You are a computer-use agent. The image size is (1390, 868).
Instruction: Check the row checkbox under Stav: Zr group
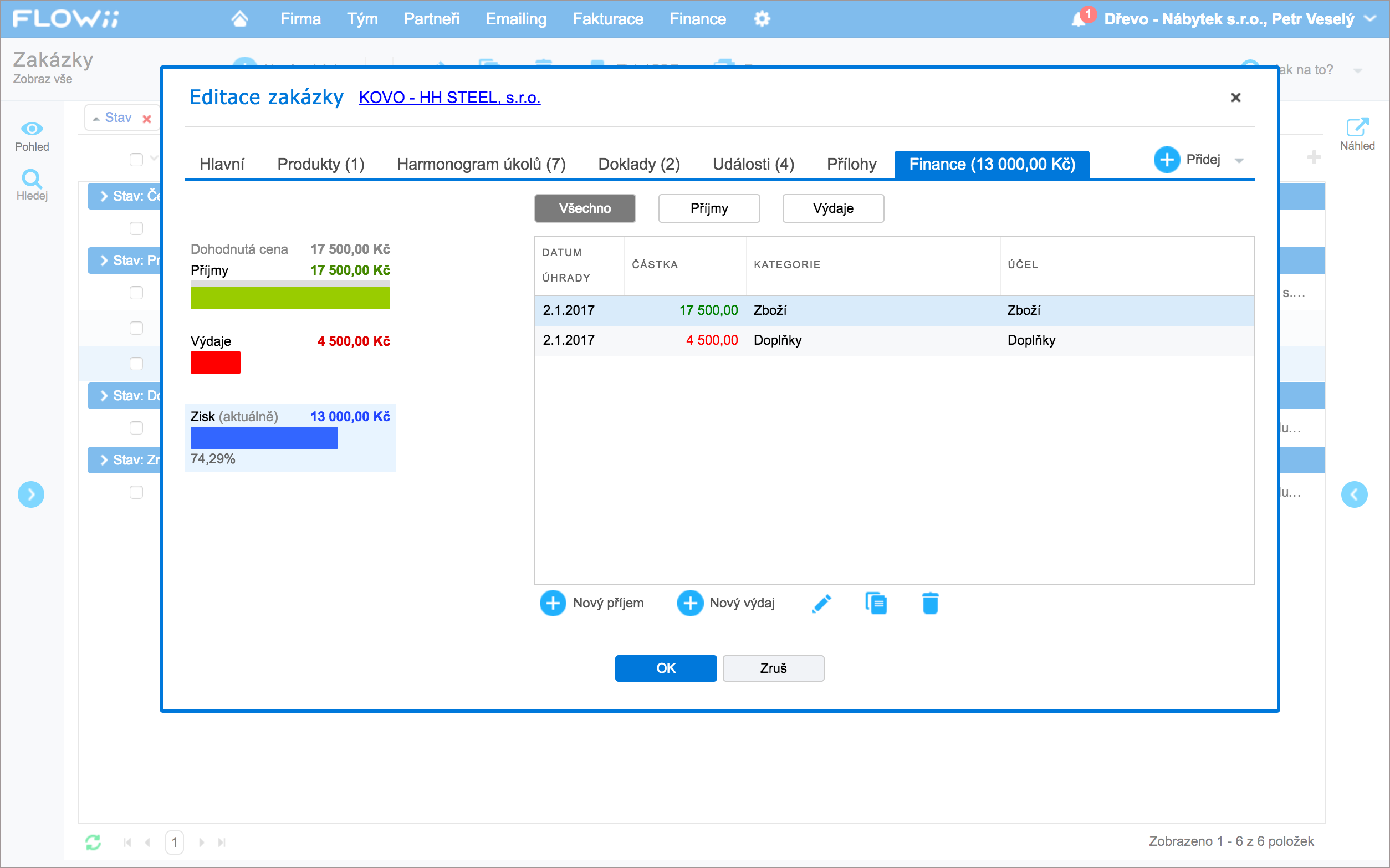click(x=136, y=493)
